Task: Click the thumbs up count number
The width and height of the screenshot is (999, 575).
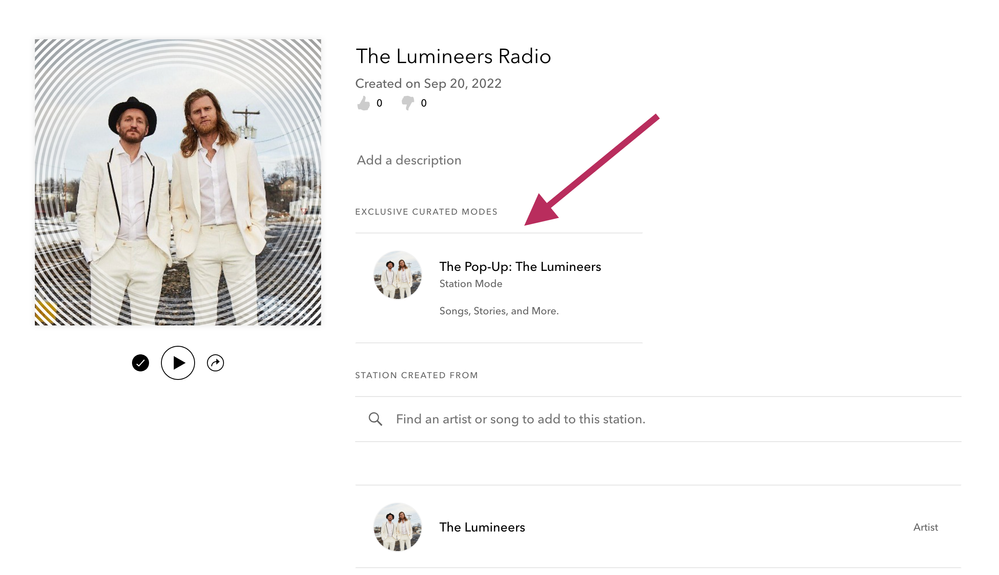Action: [x=379, y=103]
